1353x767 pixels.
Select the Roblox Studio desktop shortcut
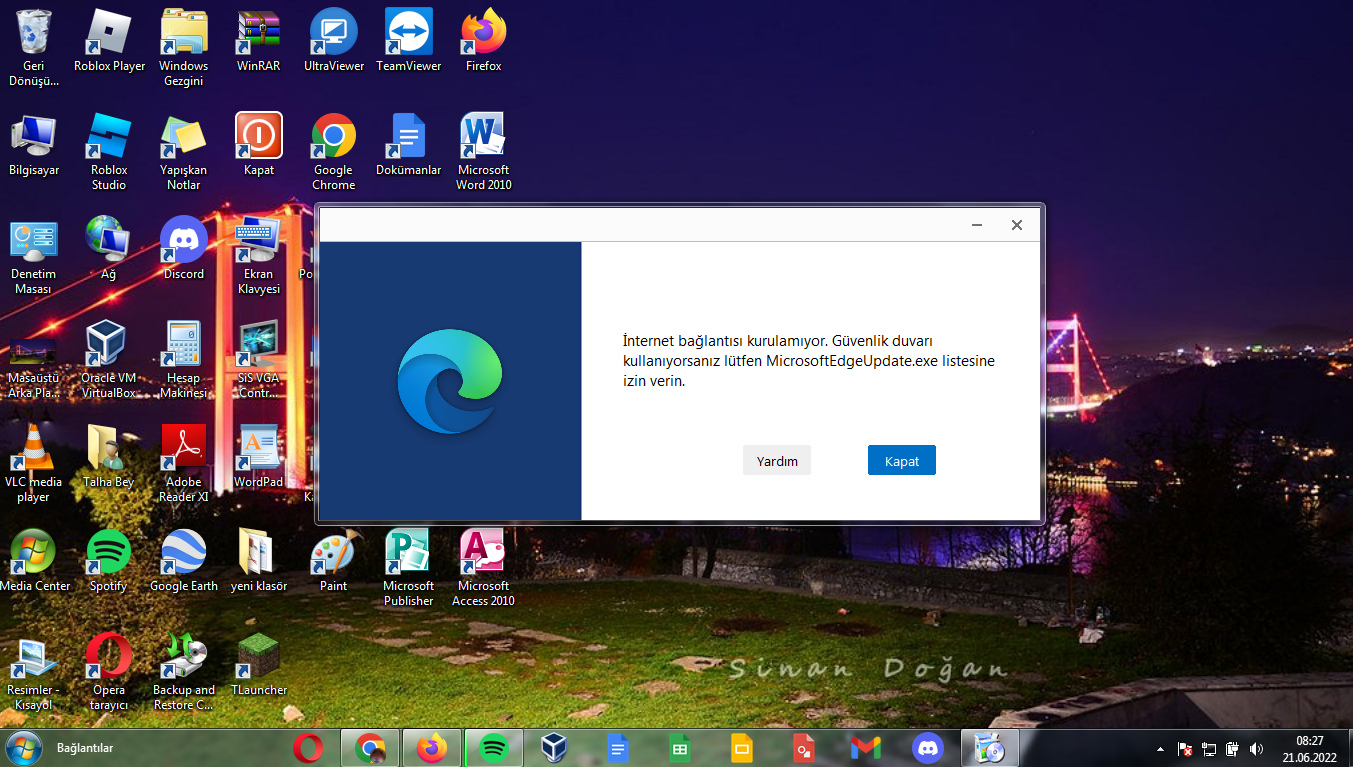coord(109,151)
